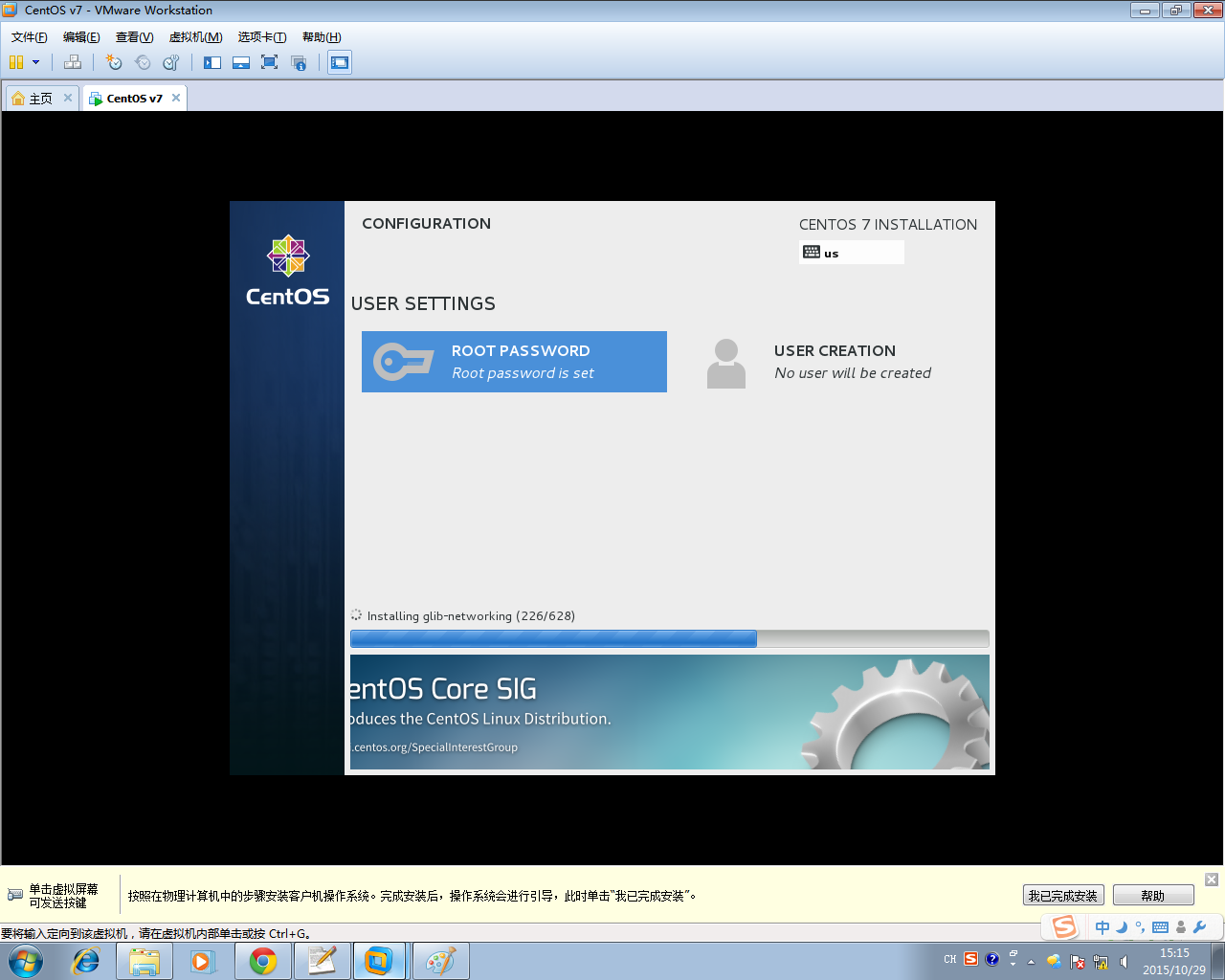Open the 文件(F) menu
1225x980 pixels.
(x=29, y=37)
